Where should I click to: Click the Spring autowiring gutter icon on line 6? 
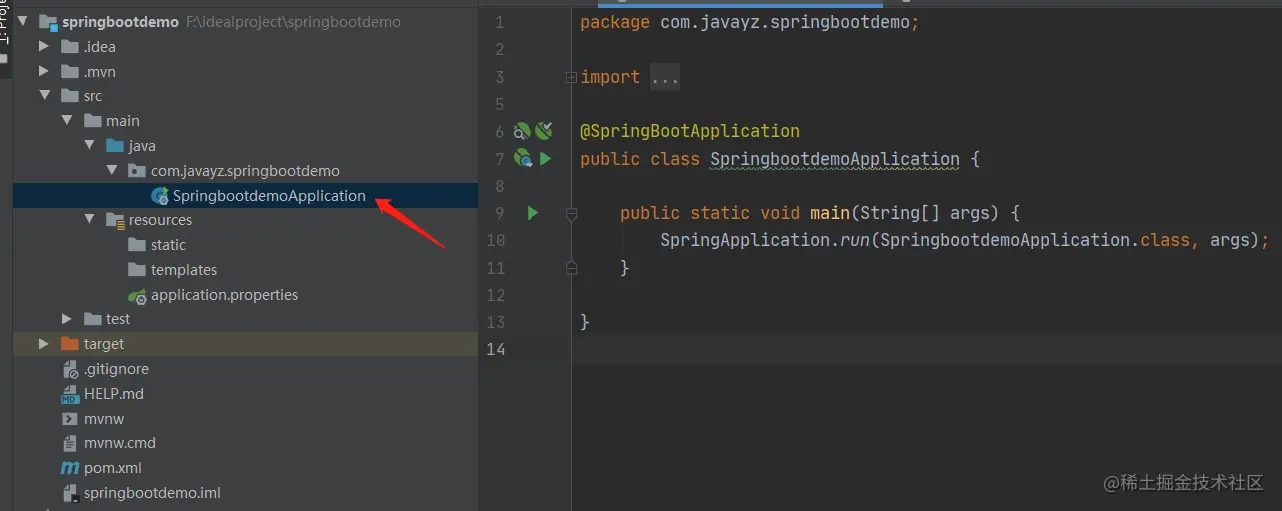click(x=543, y=130)
